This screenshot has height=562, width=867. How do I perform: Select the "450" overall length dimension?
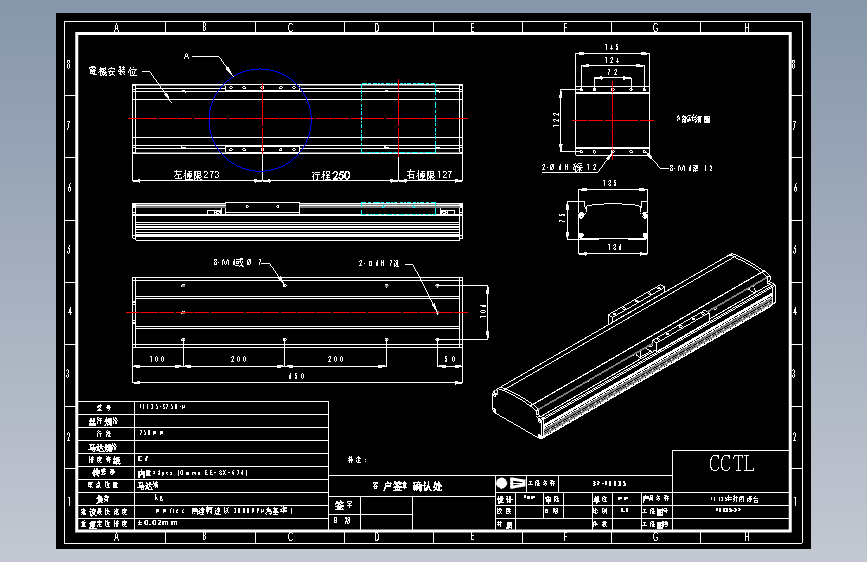297,376
